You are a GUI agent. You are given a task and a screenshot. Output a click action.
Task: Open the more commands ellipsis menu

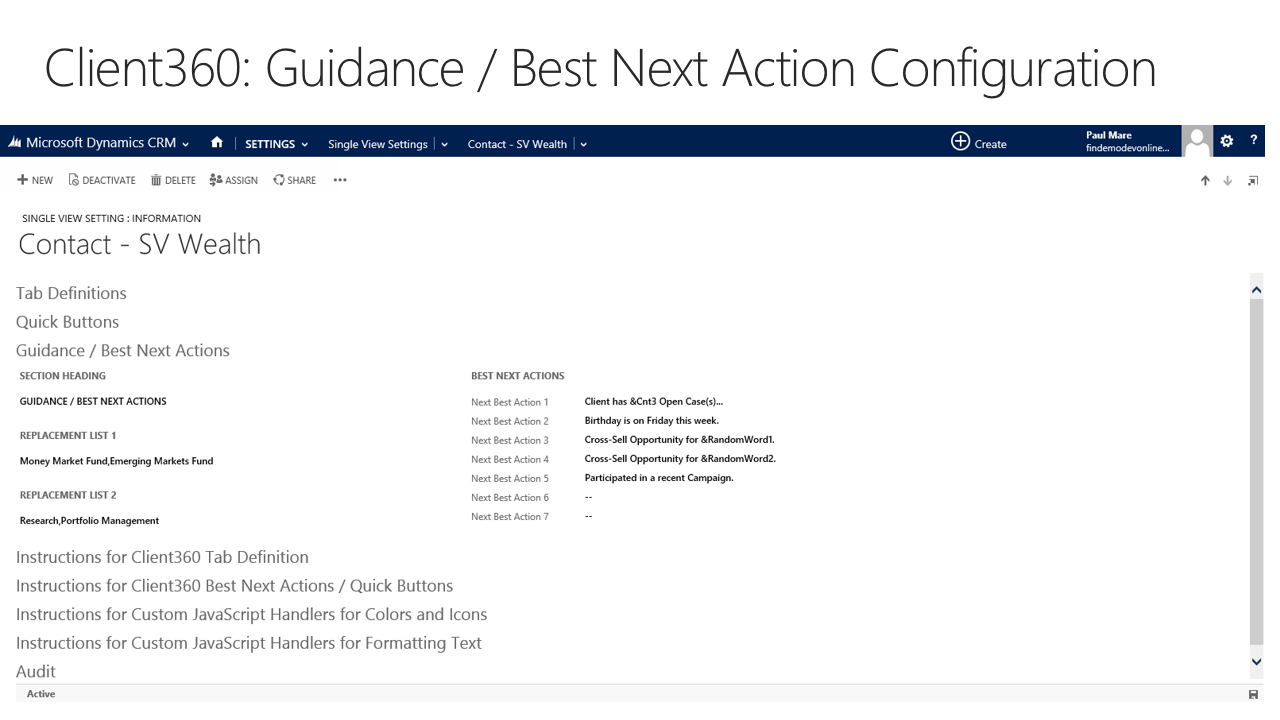point(340,180)
